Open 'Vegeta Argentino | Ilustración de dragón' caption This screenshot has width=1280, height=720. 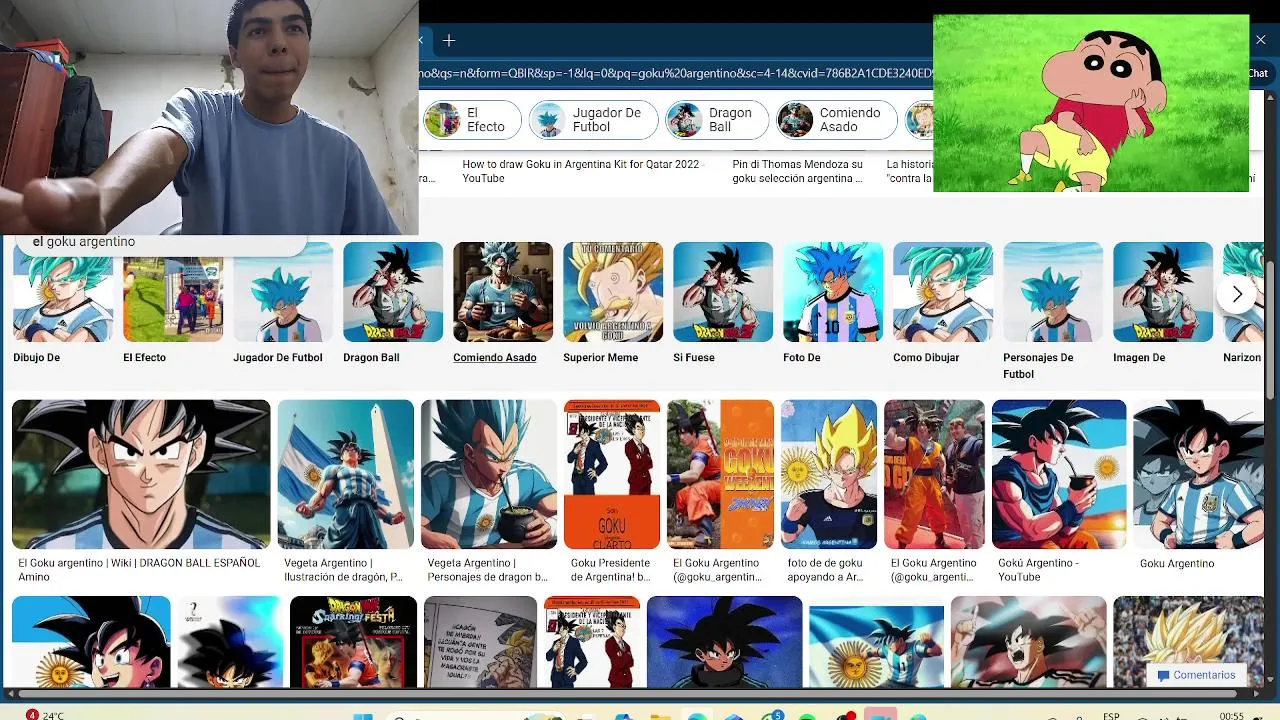click(x=344, y=570)
